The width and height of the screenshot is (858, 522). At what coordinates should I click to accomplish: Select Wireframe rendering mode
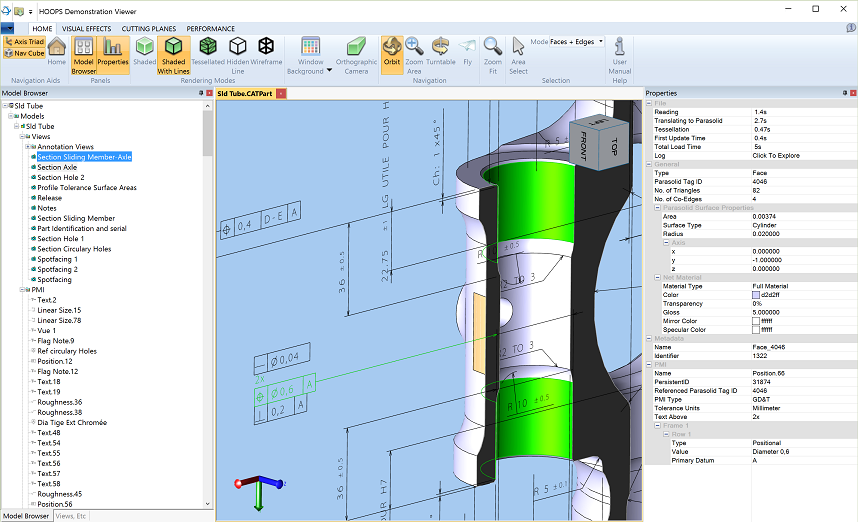[266, 50]
